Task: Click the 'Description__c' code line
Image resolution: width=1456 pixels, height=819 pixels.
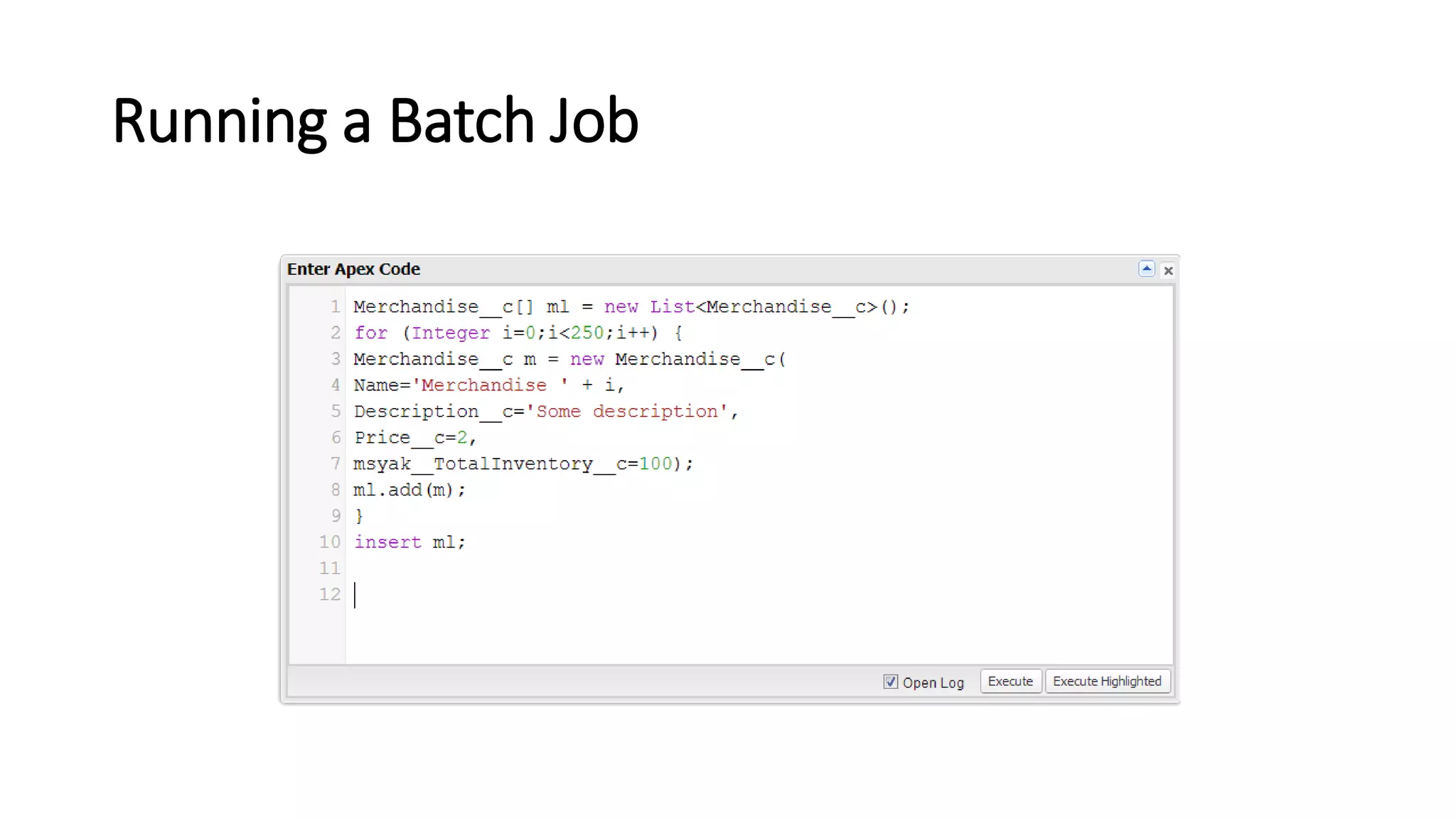Action: tap(546, 412)
